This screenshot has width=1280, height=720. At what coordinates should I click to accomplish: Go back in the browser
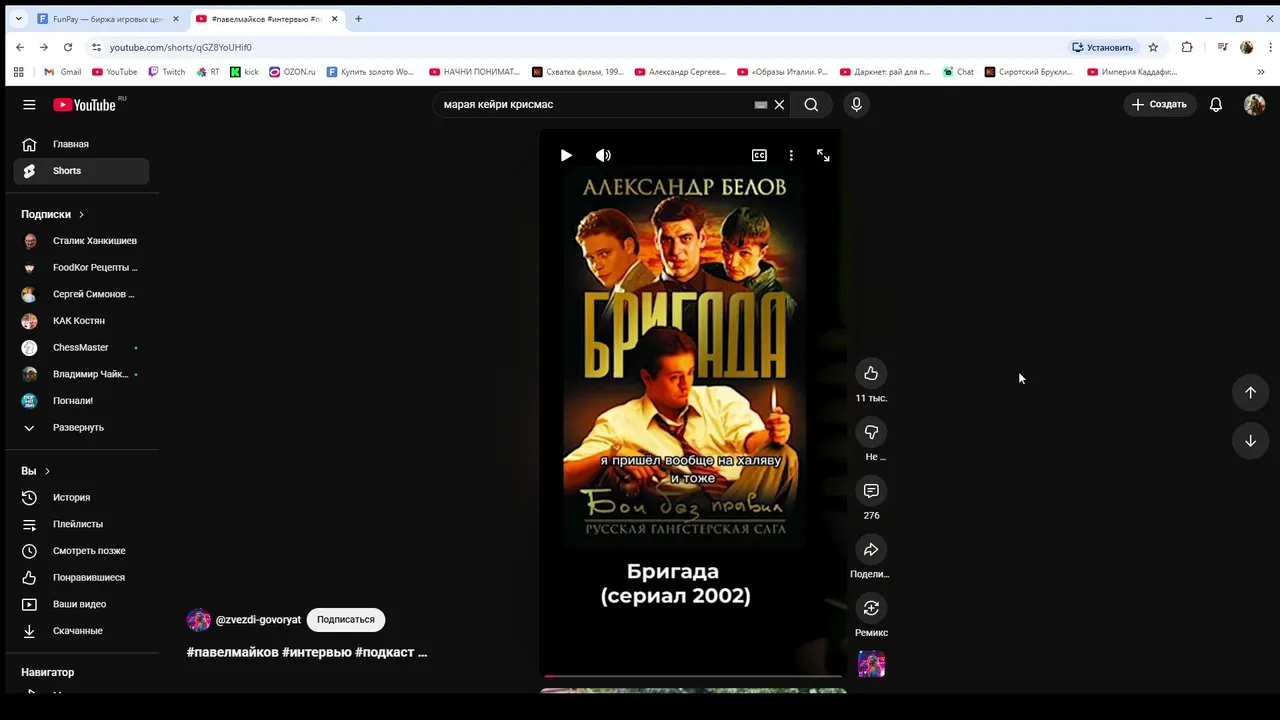click(x=20, y=47)
